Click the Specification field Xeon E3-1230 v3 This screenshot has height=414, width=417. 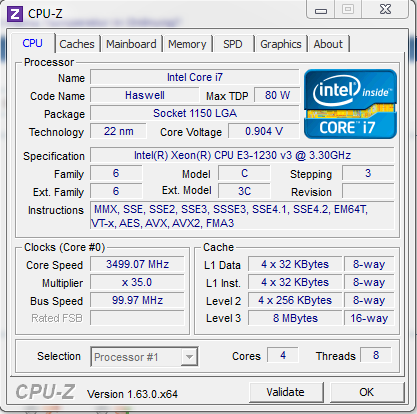(242, 155)
